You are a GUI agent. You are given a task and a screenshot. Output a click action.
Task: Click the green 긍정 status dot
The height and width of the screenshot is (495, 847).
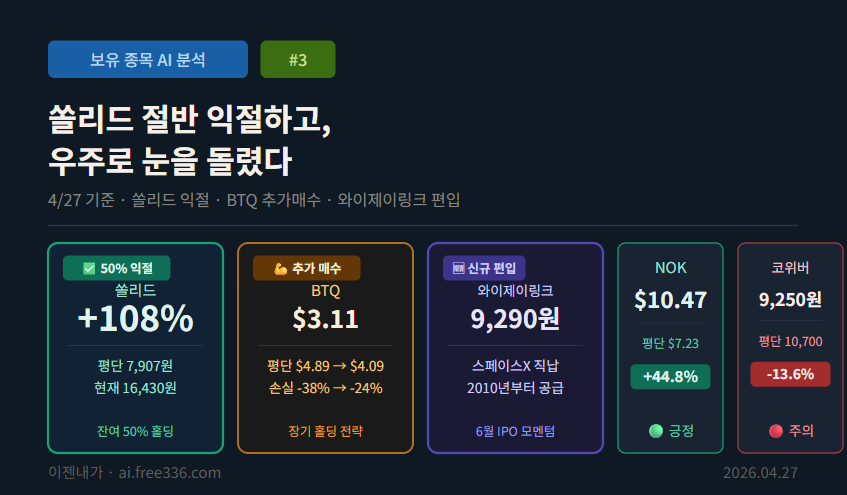click(x=656, y=431)
